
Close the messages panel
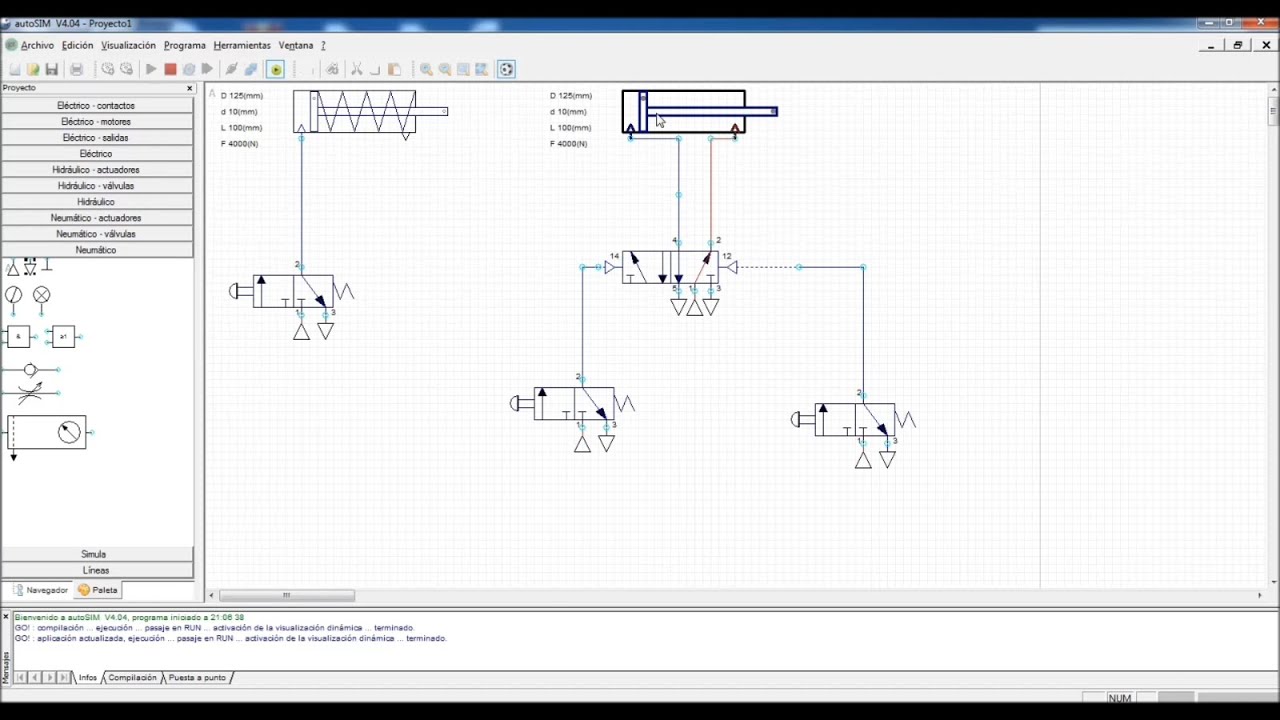(5, 617)
